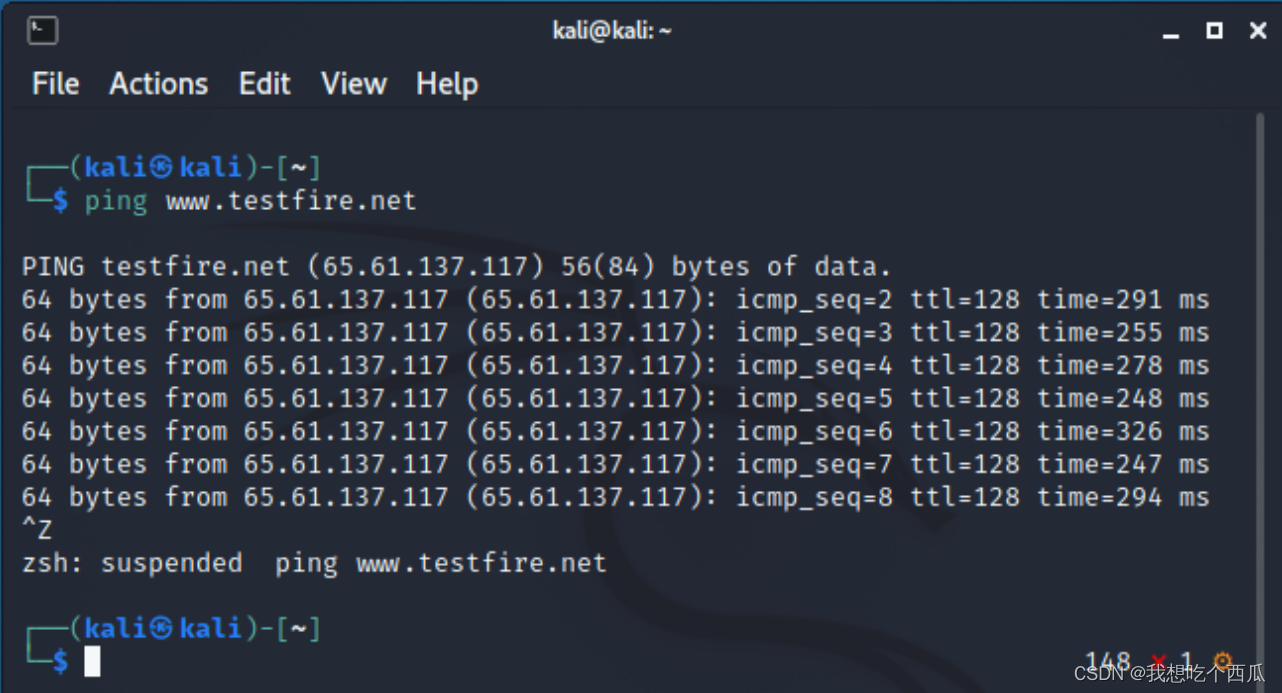1282x693 pixels.
Task: Click the 'zsh: suspended' message line
Action: tap(314, 563)
